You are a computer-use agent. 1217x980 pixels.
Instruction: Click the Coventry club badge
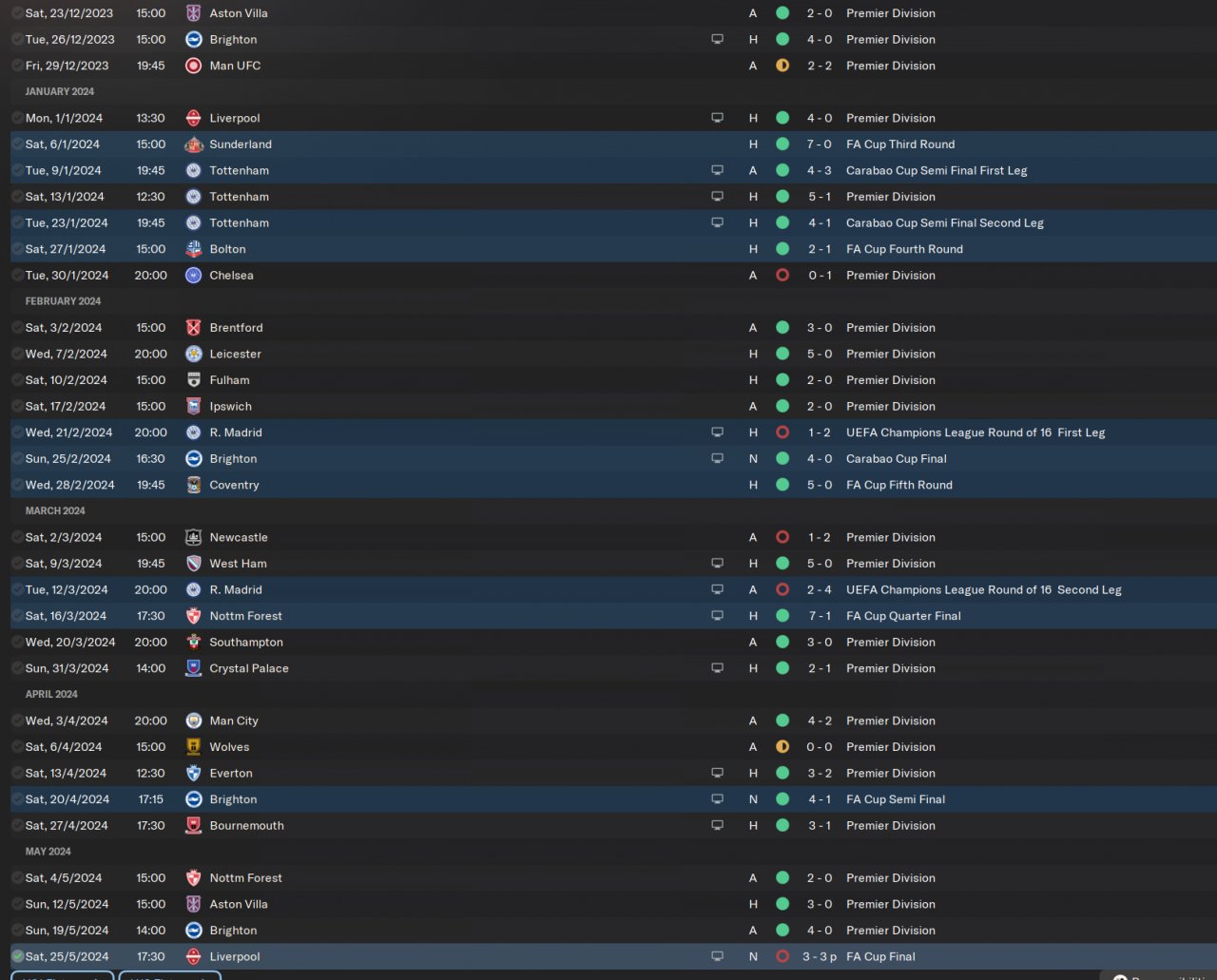[193, 485]
